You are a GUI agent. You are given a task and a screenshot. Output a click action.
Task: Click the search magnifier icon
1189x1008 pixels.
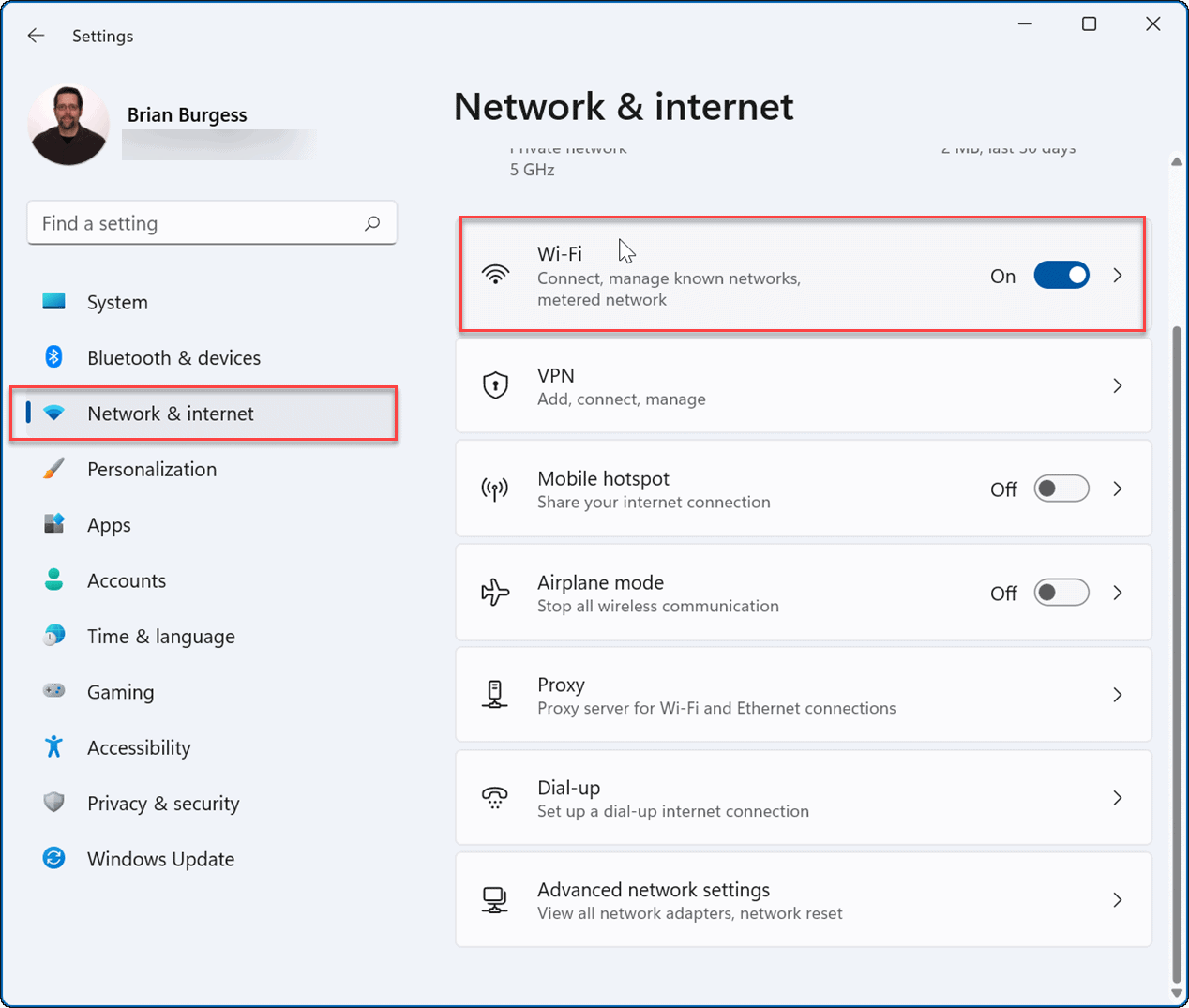coord(372,223)
